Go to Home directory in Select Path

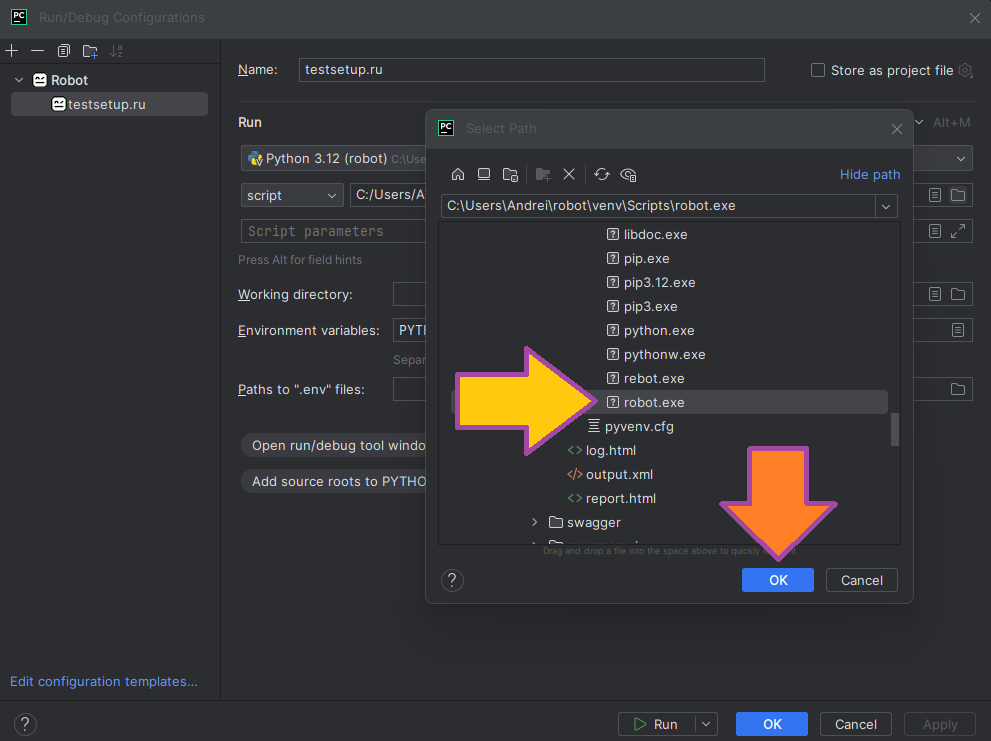click(458, 175)
